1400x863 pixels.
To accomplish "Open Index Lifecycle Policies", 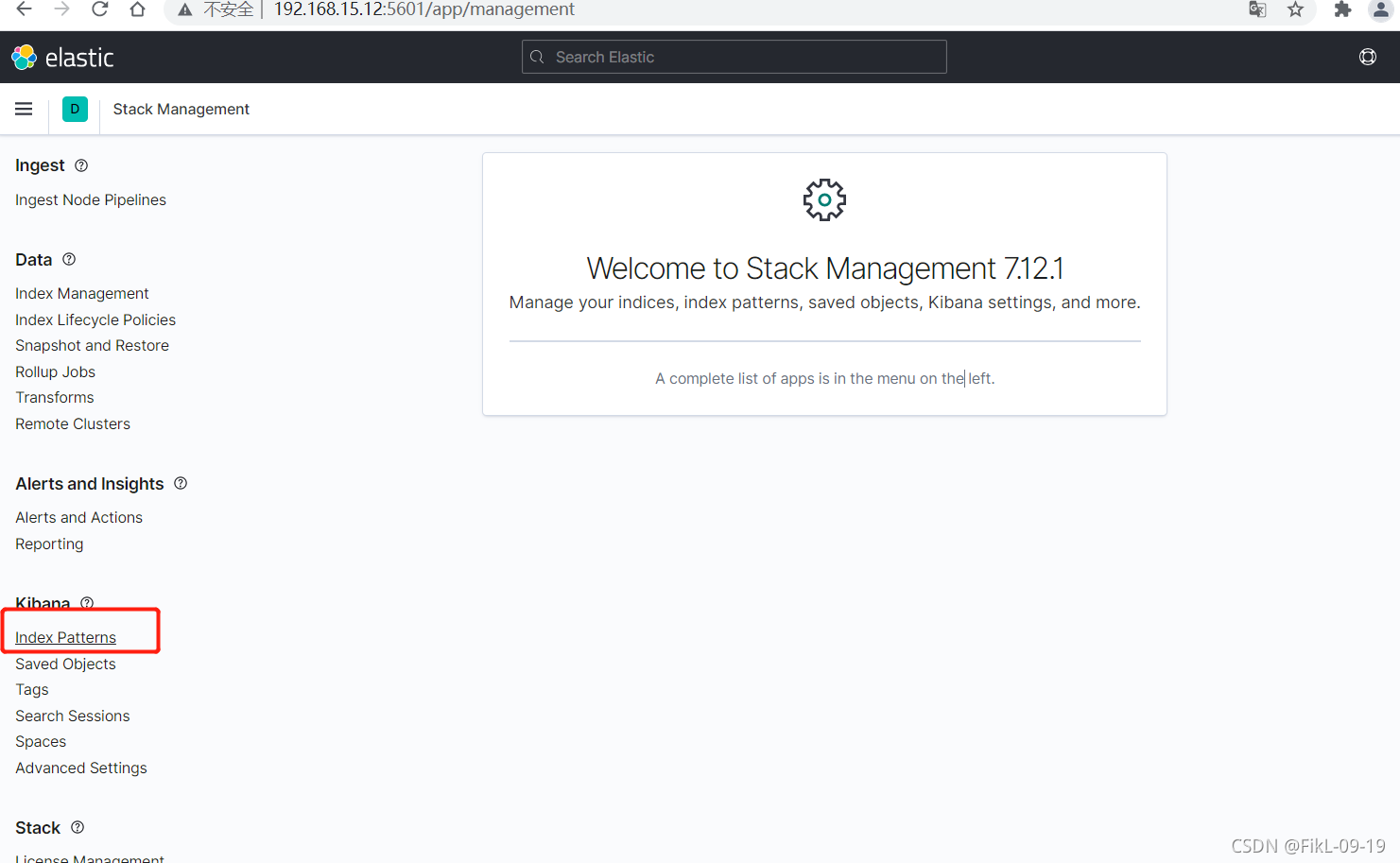I will click(95, 319).
